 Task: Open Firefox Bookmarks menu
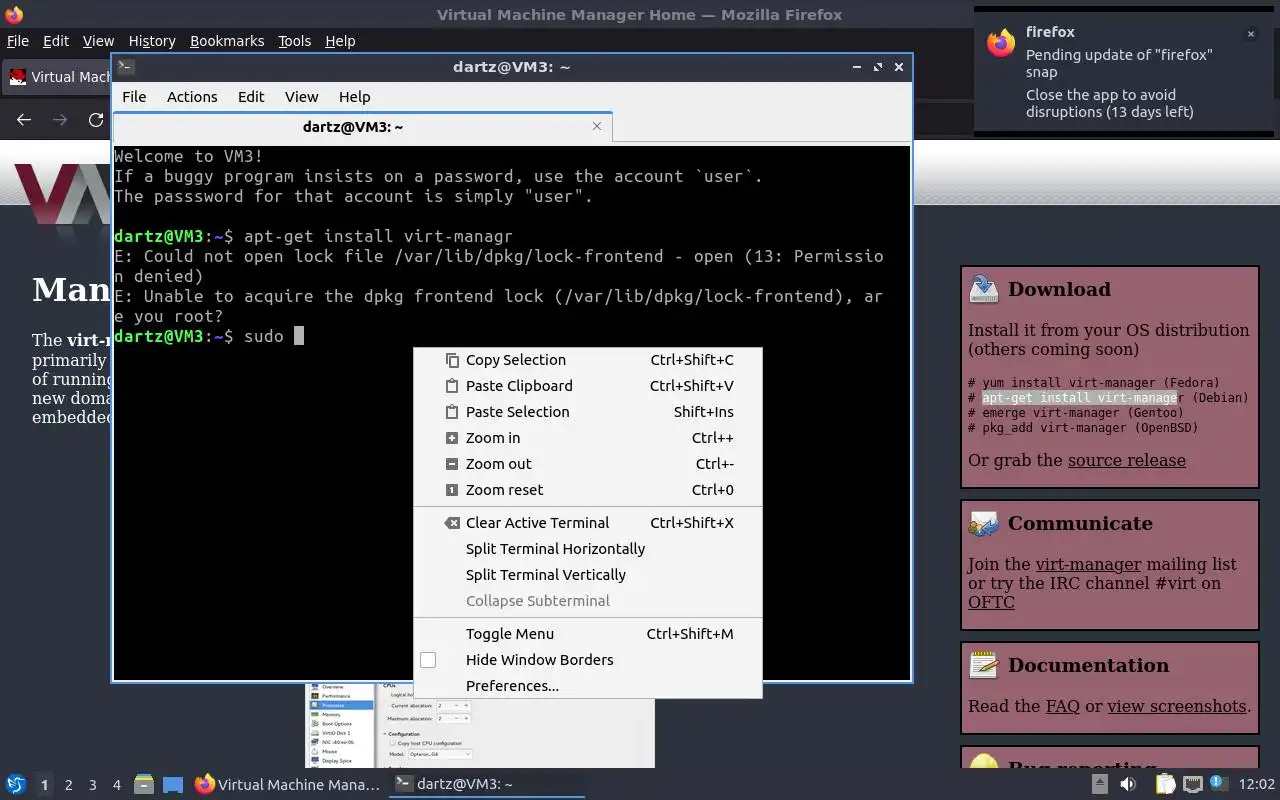227,41
